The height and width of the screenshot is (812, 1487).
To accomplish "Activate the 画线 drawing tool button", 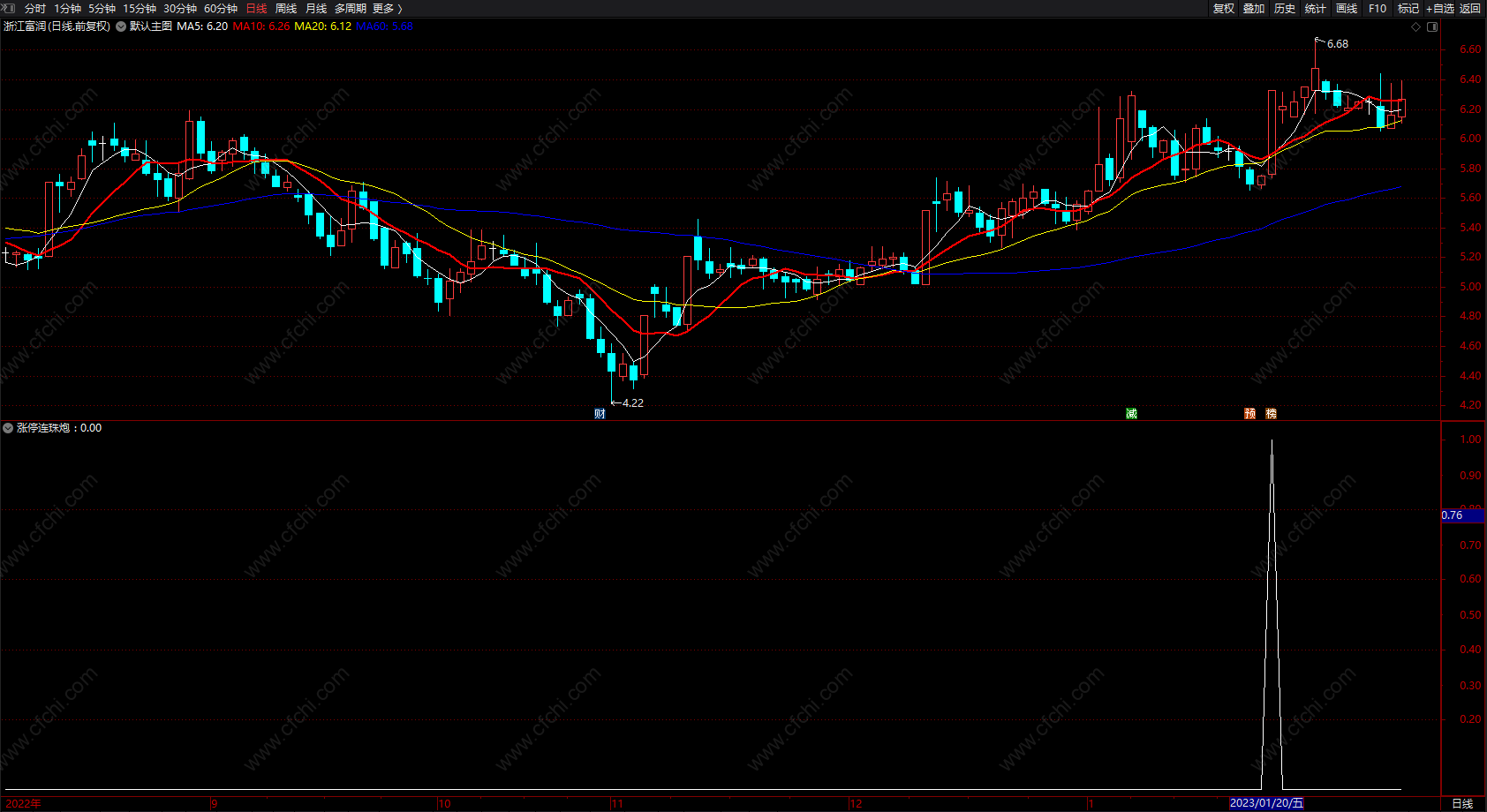I will tap(1347, 8).
